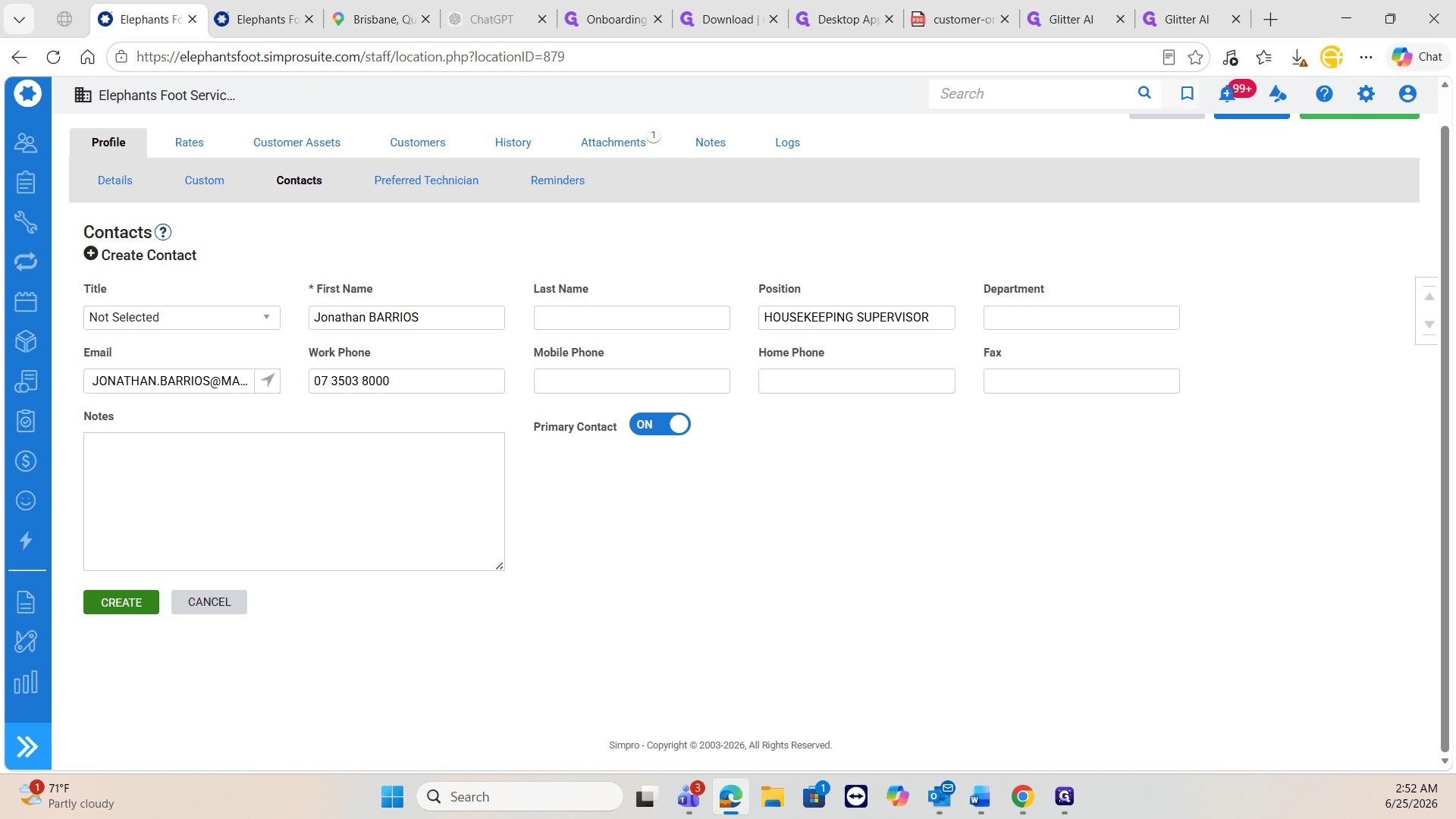Click the Last Name input field

(x=632, y=318)
